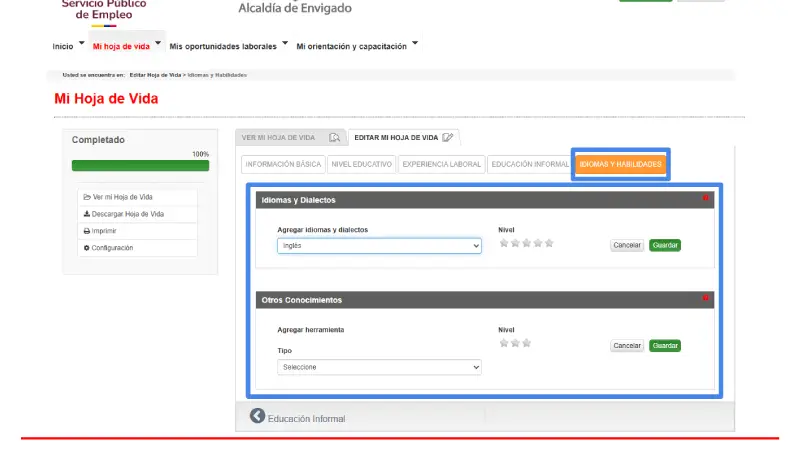This screenshot has height=450, width=800.
Task: Open the Tipo Seleccione dropdown
Action: click(379, 367)
